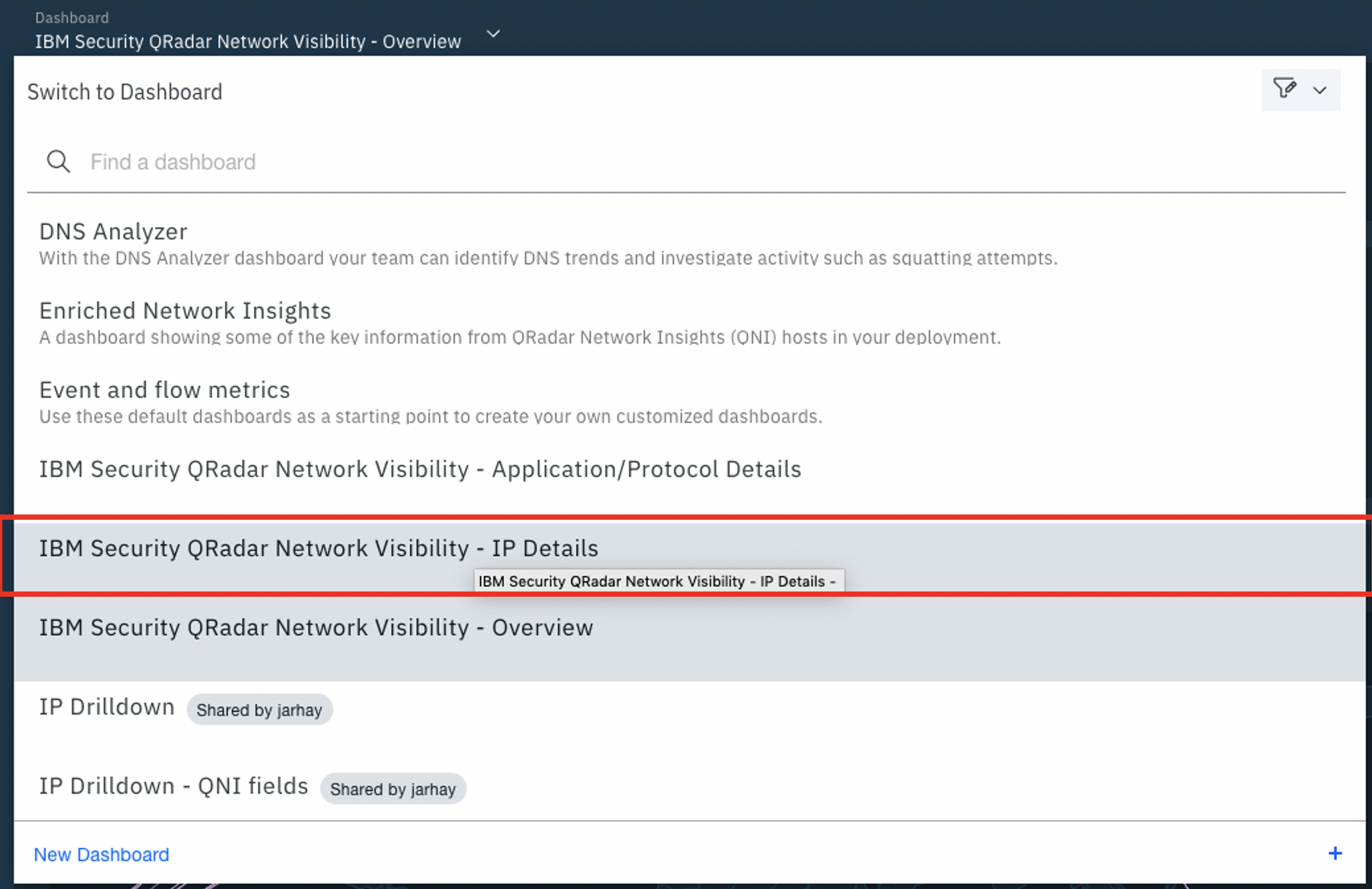The height and width of the screenshot is (889, 1372).
Task: Collapse the dashboard title dropdown chevron
Action: pos(494,34)
